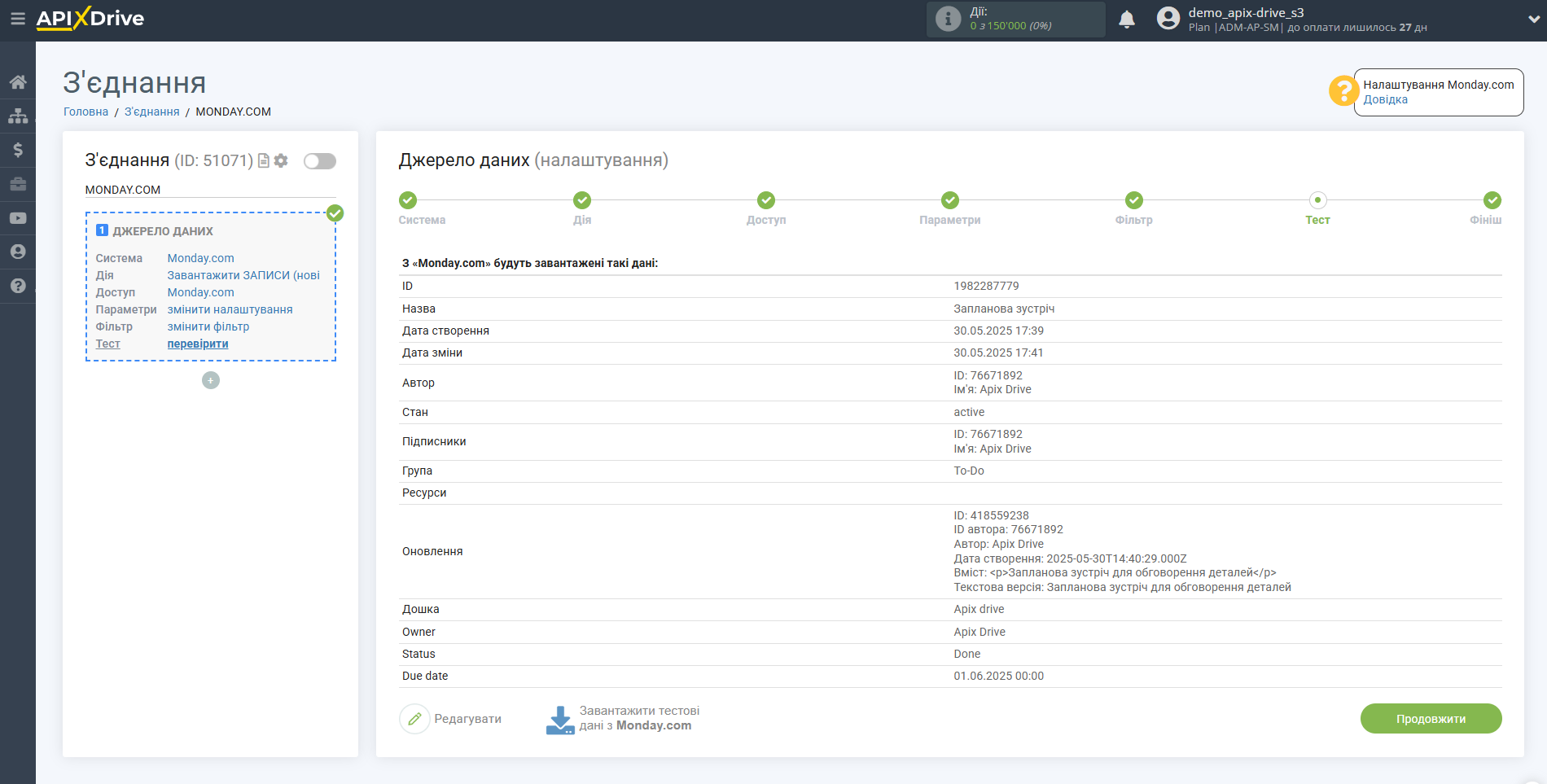Open the Доступ Monday.com link
Viewport: 1547px width, 784px height.
[x=200, y=292]
